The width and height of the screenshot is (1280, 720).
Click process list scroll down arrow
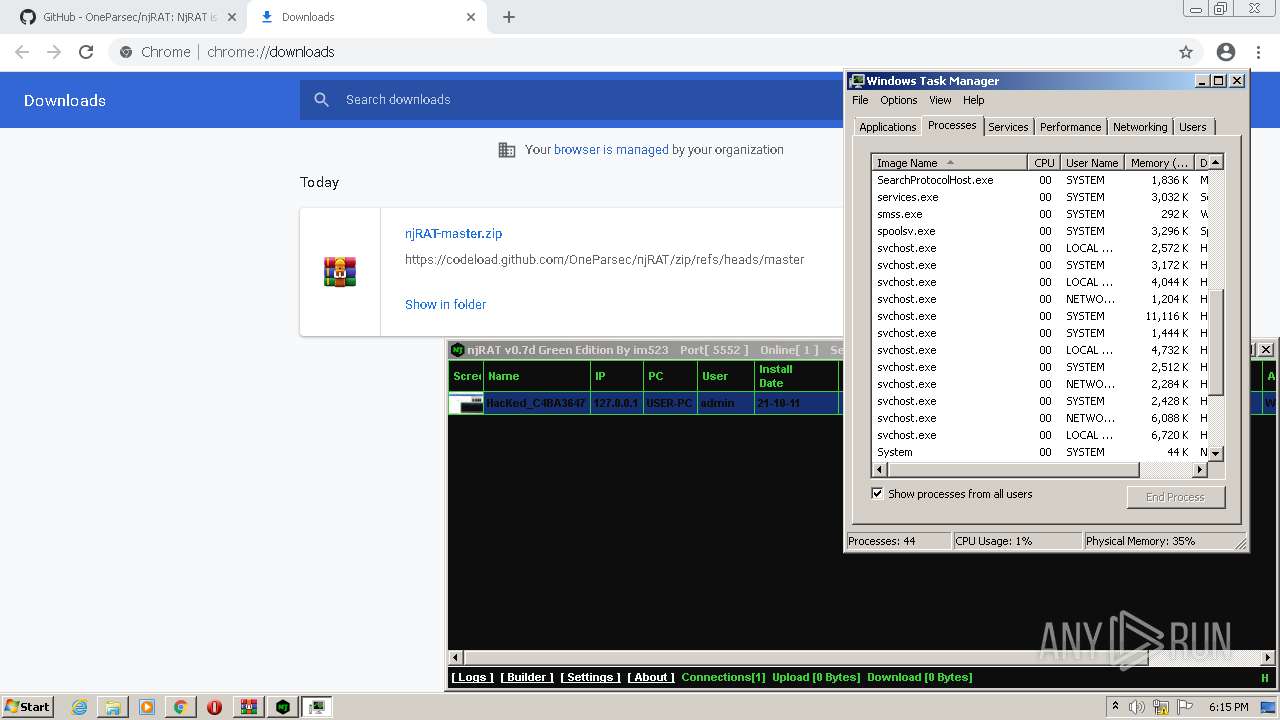click(1216, 453)
